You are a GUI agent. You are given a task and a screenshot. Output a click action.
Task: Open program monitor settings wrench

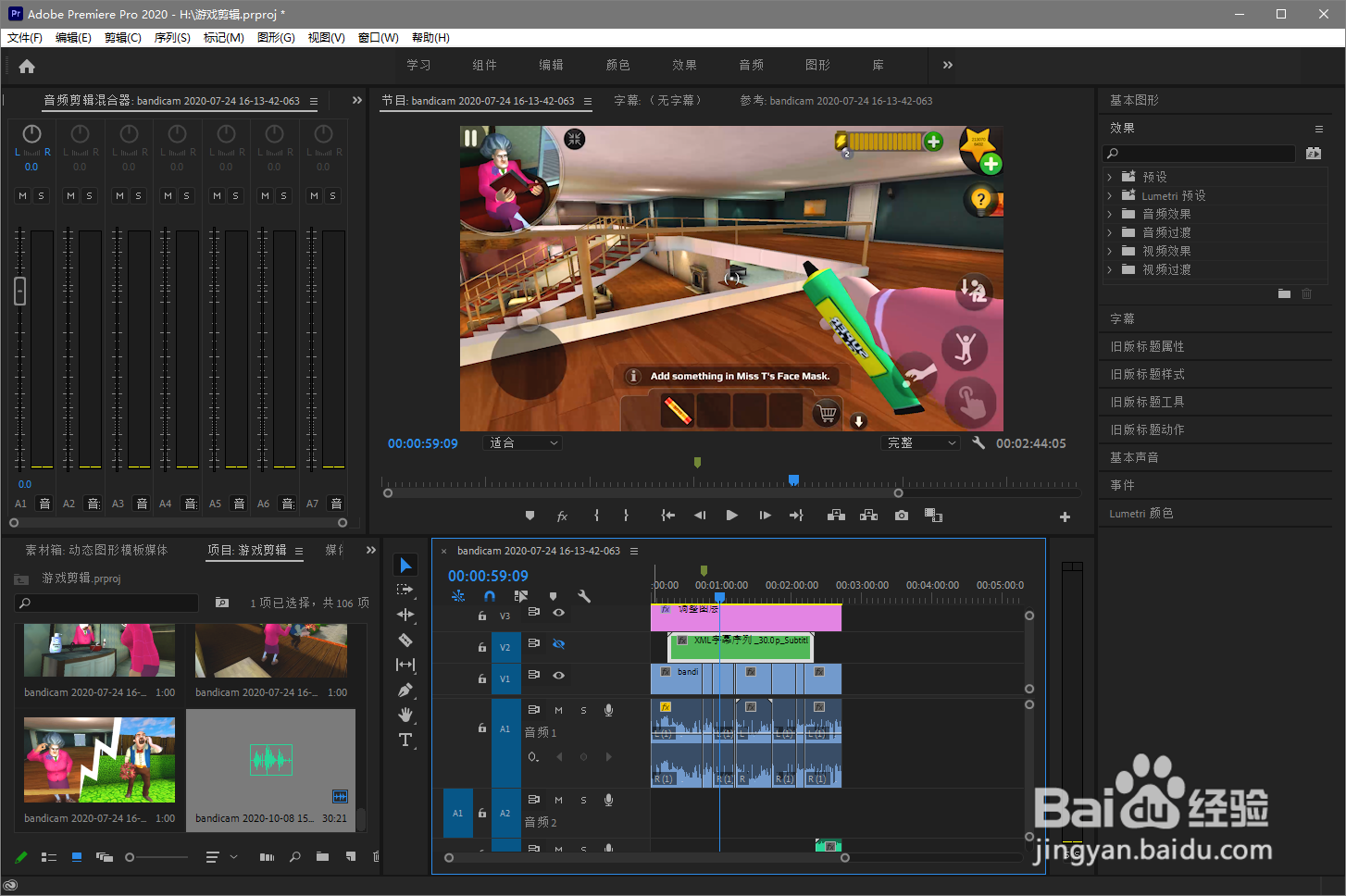click(978, 442)
